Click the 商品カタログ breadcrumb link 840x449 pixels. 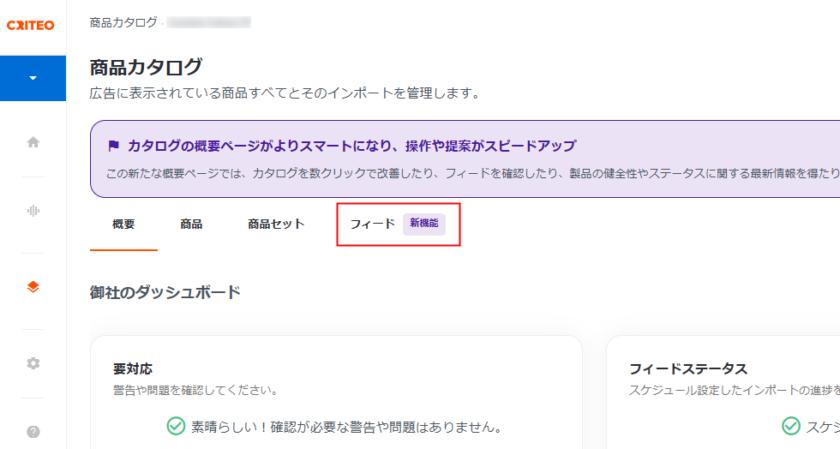coord(122,21)
